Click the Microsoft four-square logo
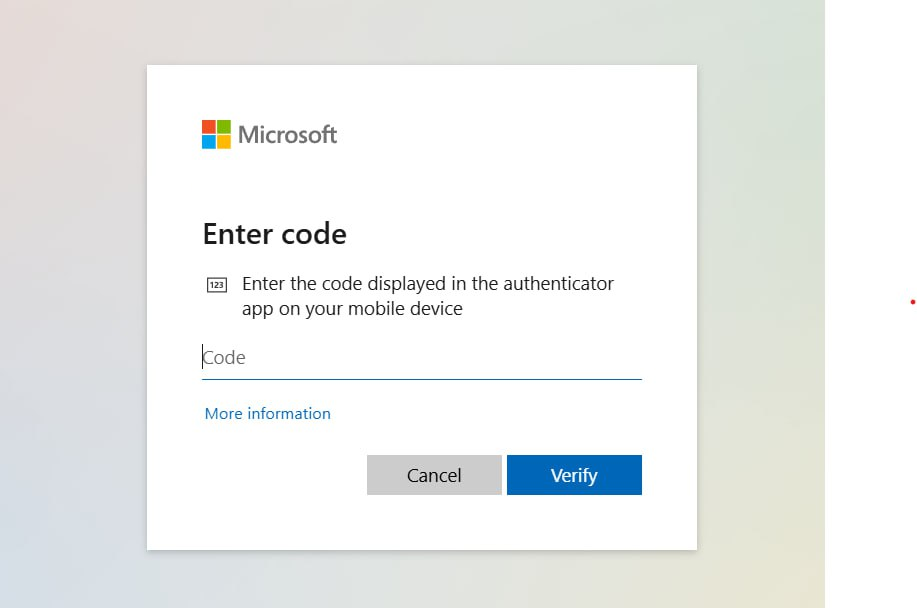This screenshot has width=917, height=608. [216, 134]
